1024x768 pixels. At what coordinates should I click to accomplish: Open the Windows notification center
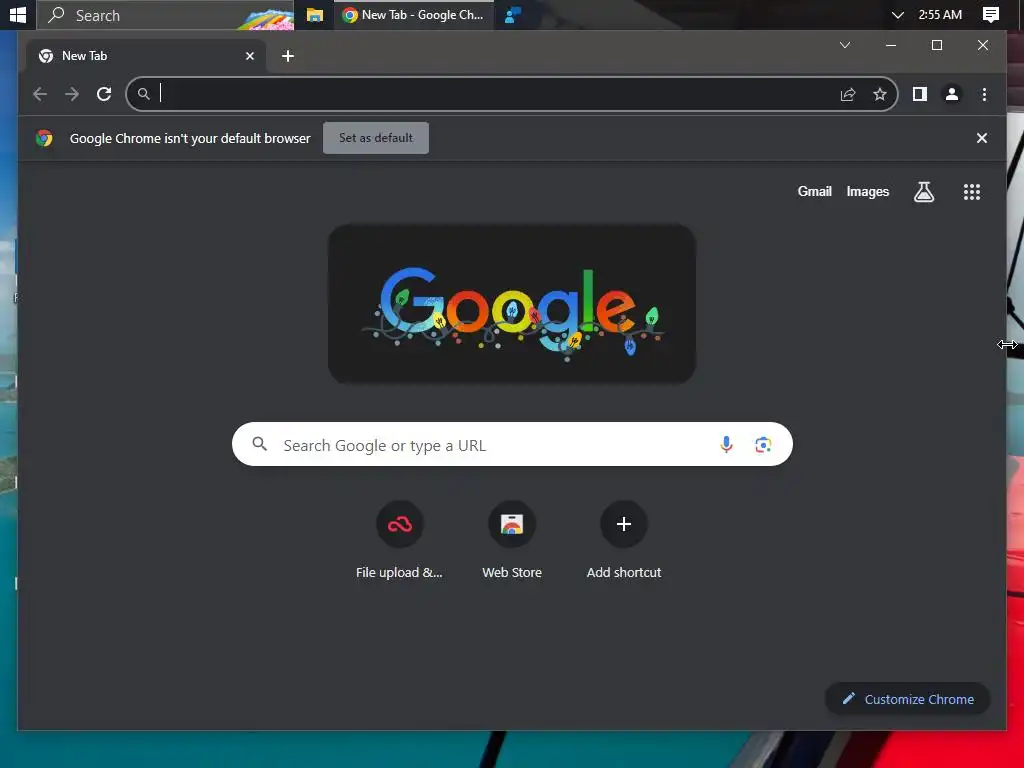[x=991, y=14]
